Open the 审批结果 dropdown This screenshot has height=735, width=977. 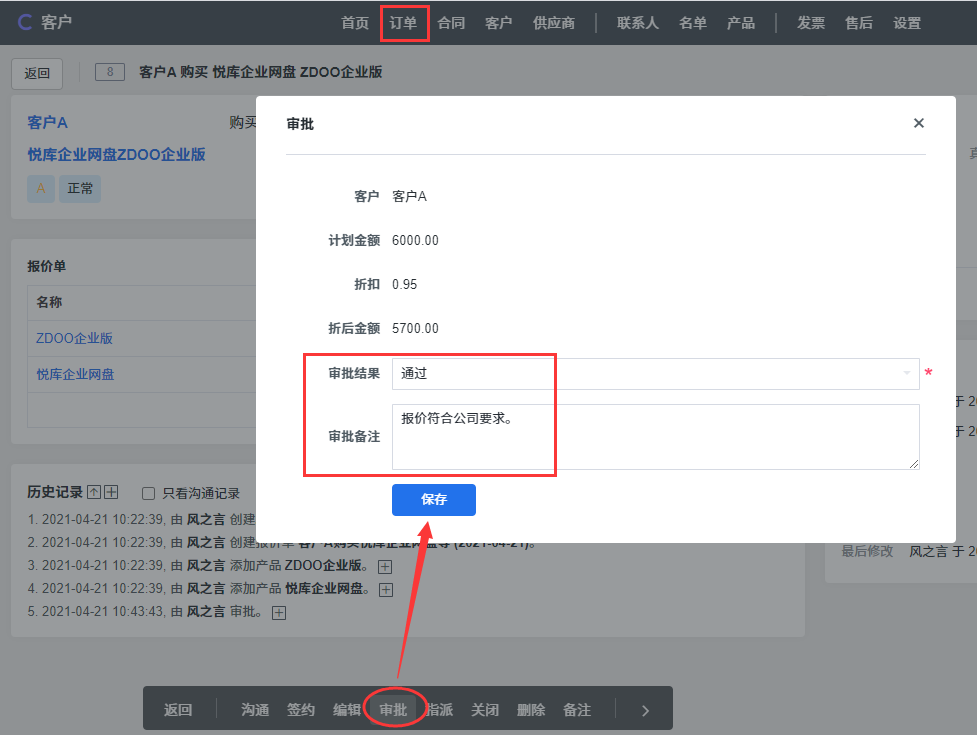click(655, 374)
